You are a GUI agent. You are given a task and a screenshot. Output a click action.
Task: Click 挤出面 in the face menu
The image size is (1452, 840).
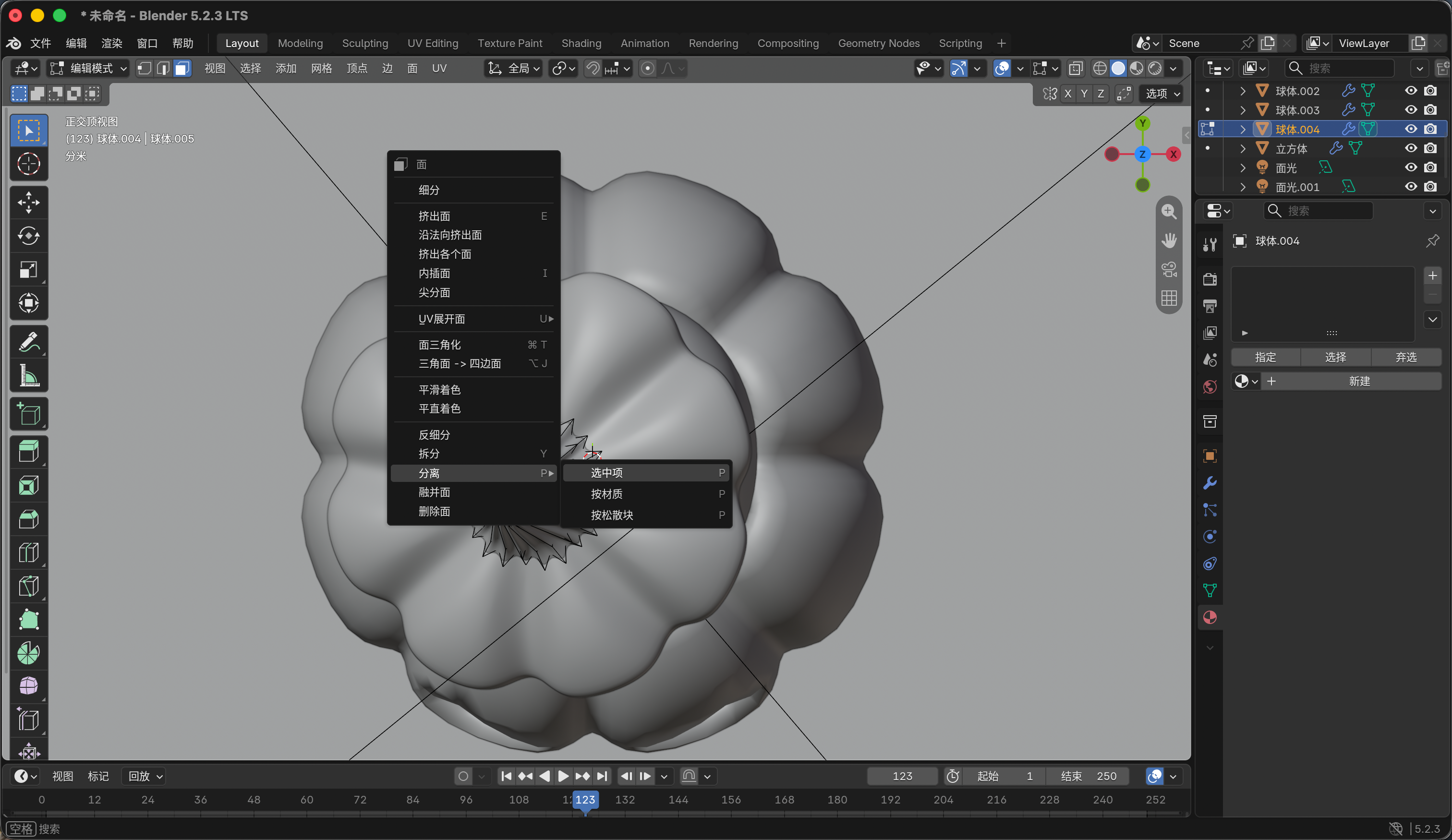pos(473,216)
